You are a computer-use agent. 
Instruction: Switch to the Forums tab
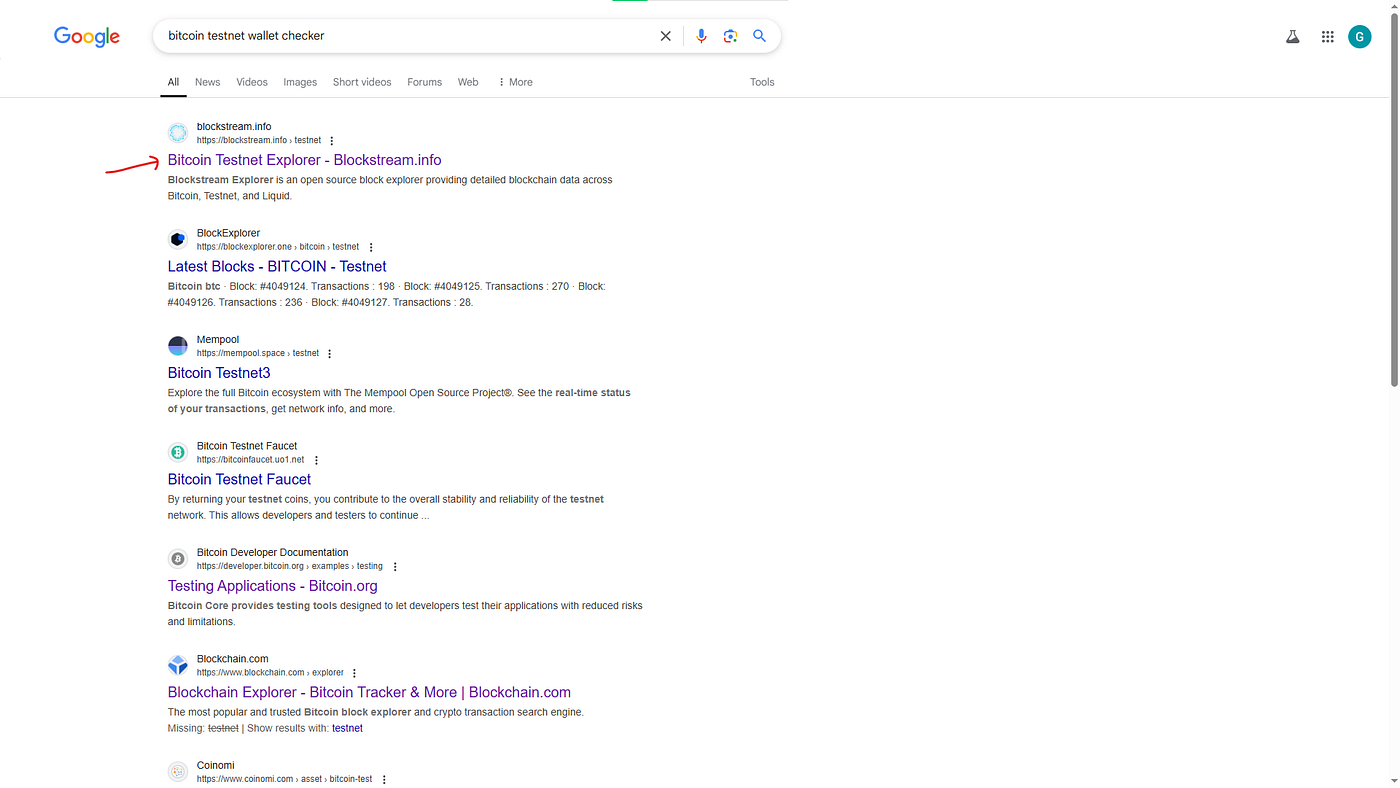pyautogui.click(x=424, y=82)
